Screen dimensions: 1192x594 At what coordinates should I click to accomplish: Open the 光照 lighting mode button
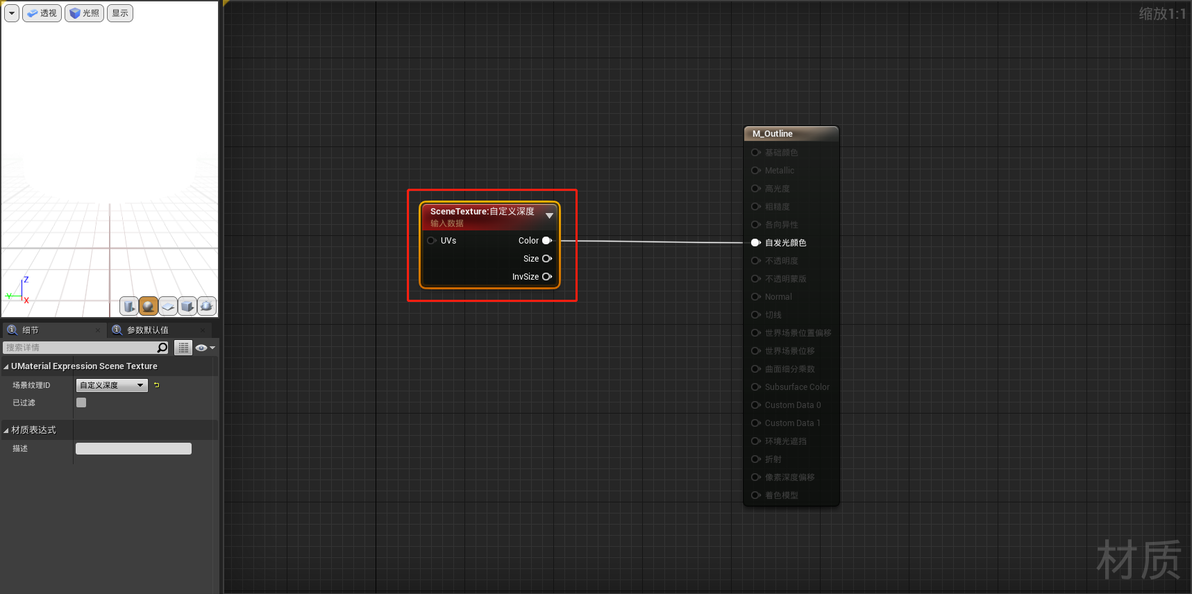point(84,13)
